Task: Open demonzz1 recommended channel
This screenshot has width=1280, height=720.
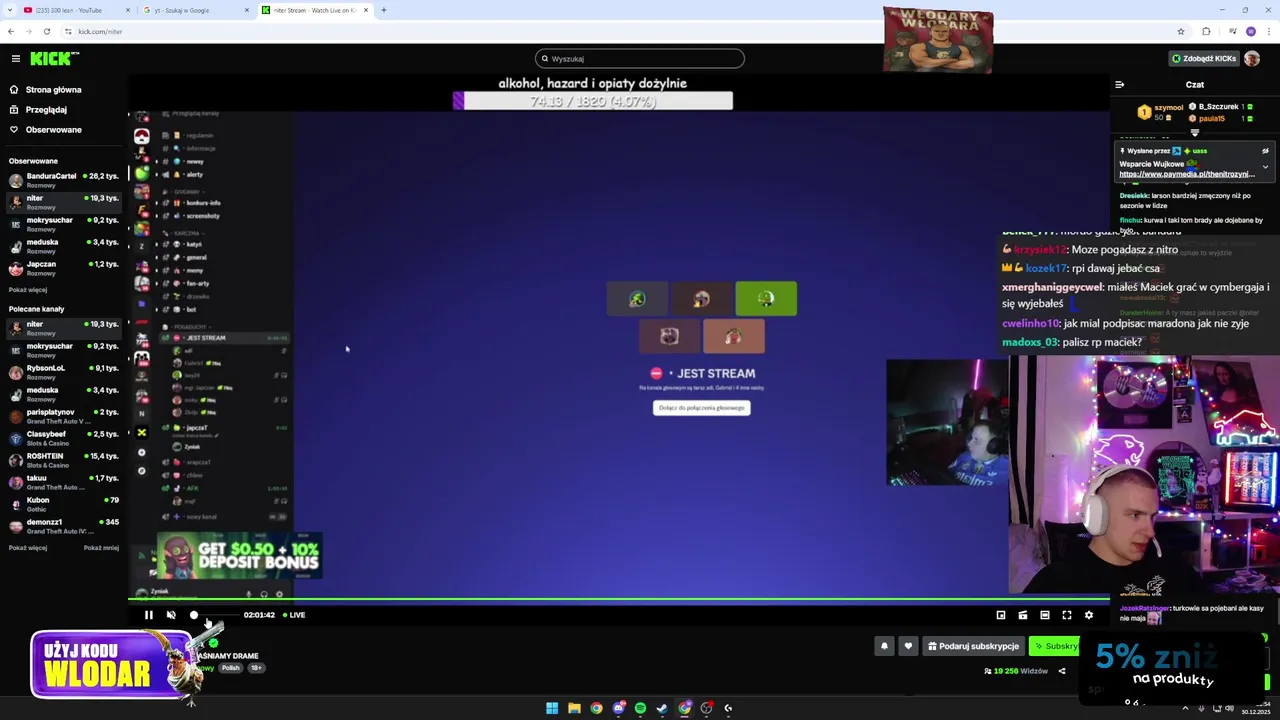Action: [64, 526]
